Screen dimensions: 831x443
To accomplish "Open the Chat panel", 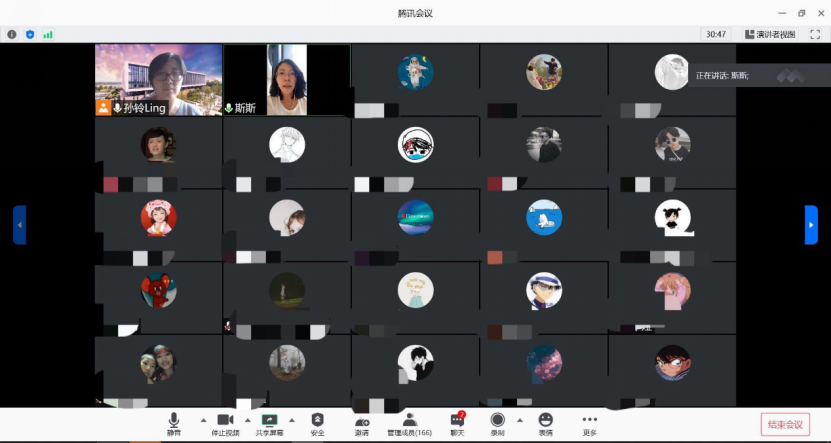I will point(457,422).
